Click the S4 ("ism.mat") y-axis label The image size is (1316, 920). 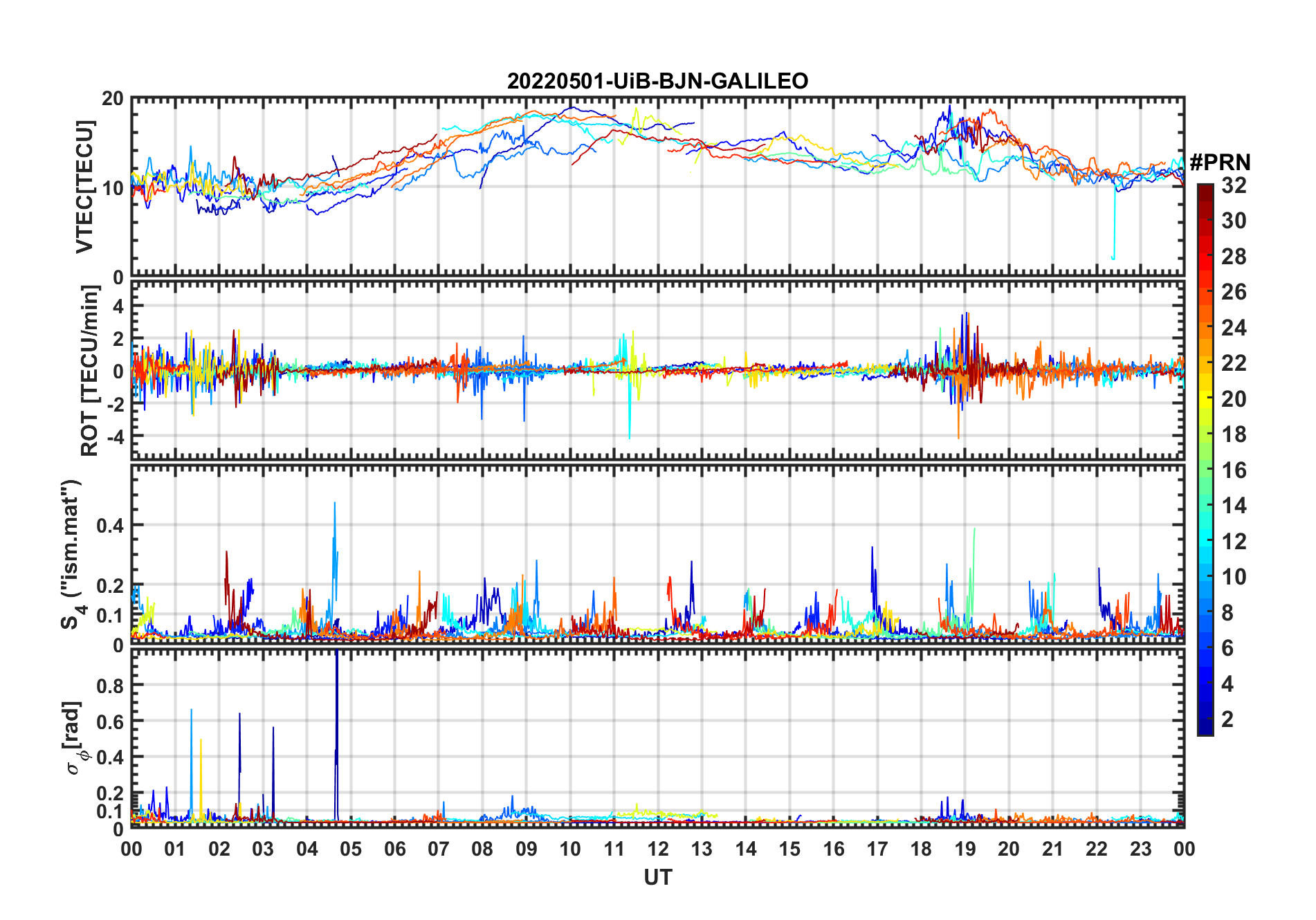point(72,554)
